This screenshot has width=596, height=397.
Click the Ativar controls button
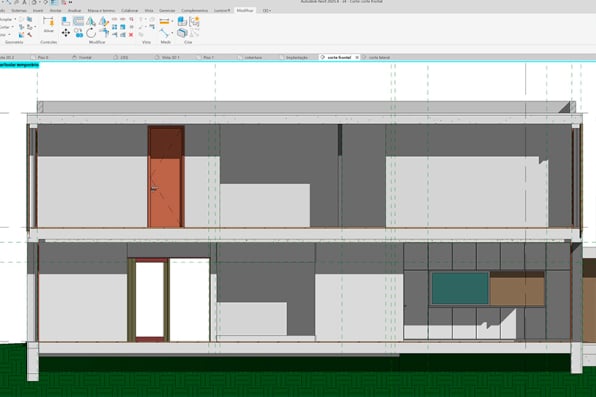49,25
